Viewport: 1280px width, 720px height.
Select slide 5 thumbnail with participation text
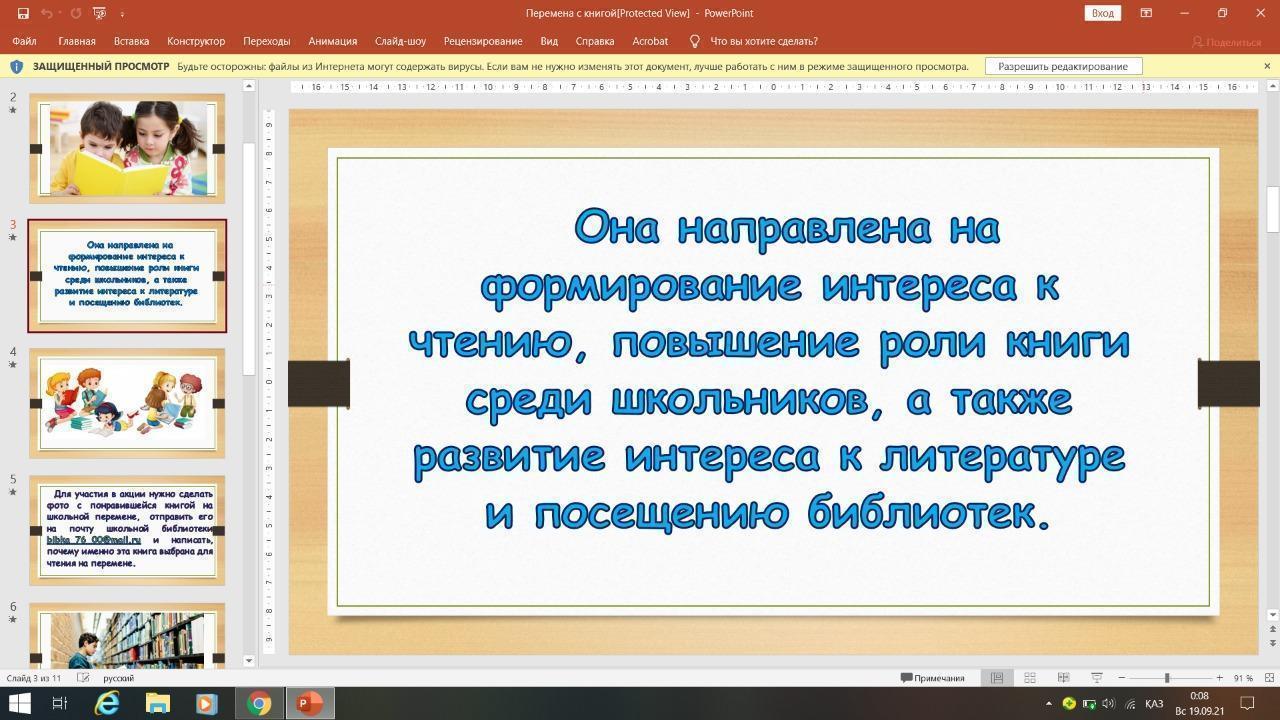pyautogui.click(x=127, y=530)
